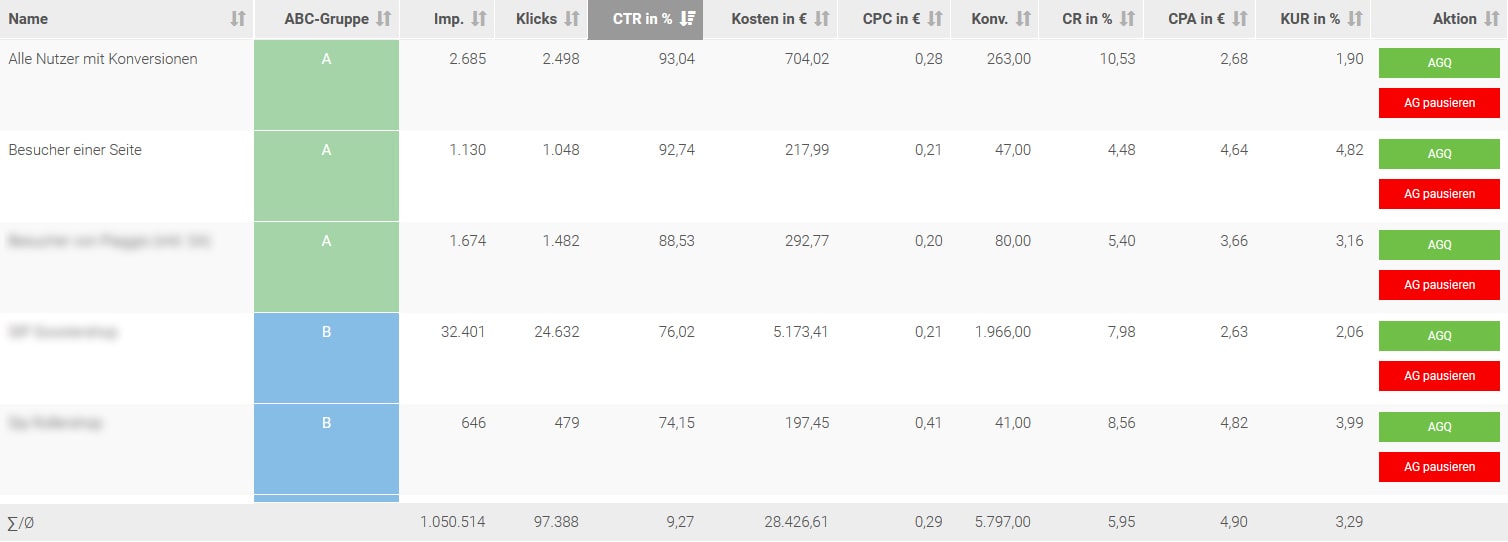This screenshot has width=1508, height=542.
Task: Sort conversions via Konv. arrows icon
Action: click(x=1023, y=19)
